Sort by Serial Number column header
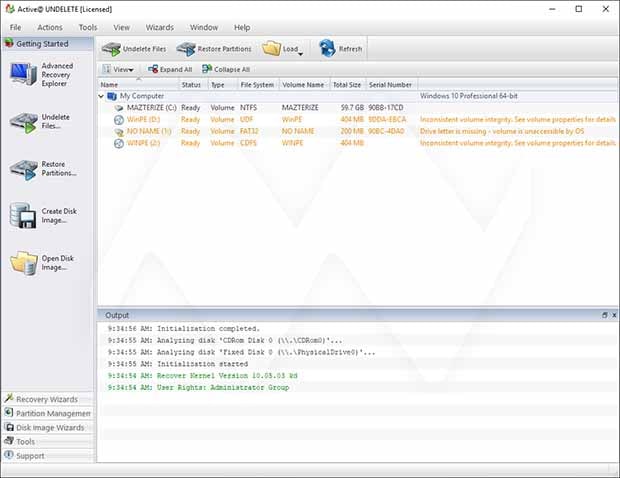 [392, 85]
